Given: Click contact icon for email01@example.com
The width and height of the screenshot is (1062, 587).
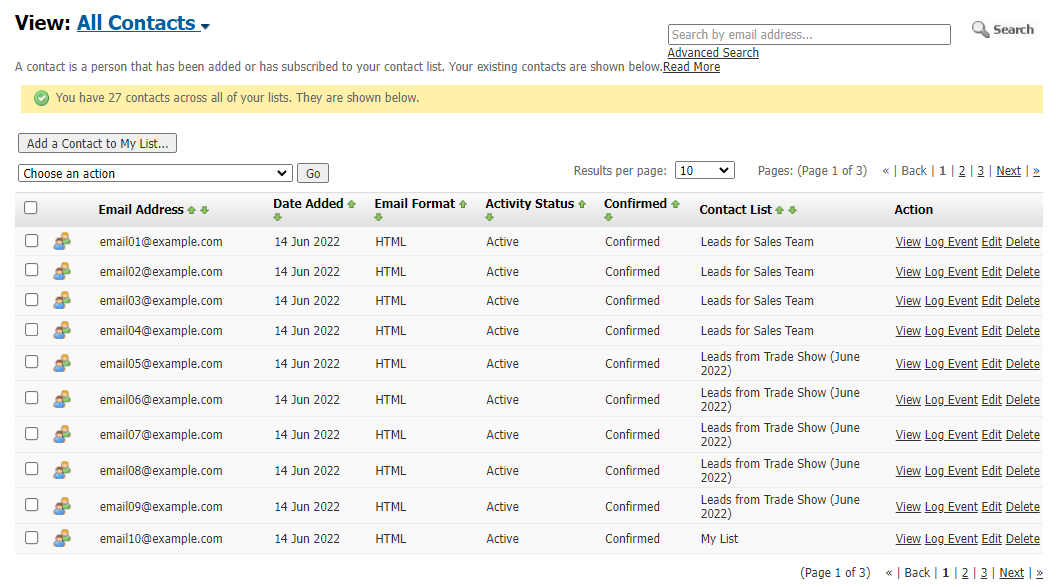Looking at the screenshot, I should coord(62,242).
